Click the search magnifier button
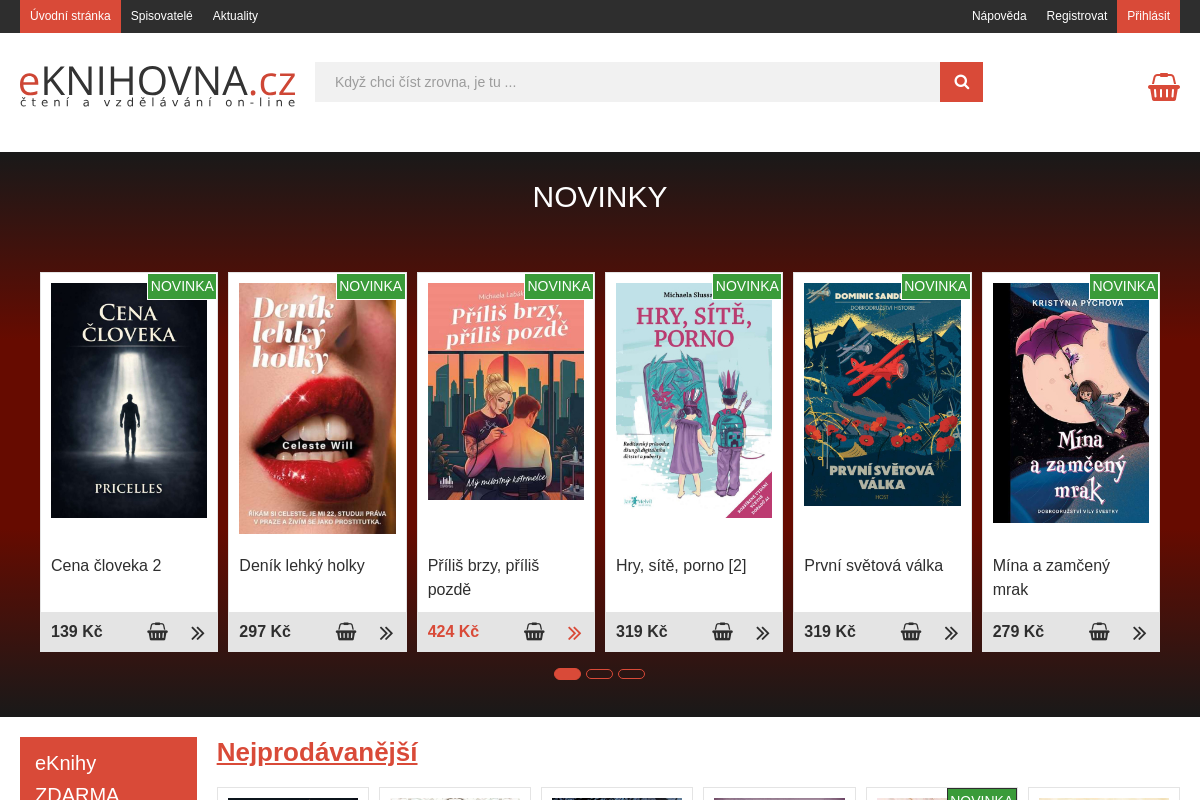Viewport: 1200px width, 800px height. tap(961, 82)
